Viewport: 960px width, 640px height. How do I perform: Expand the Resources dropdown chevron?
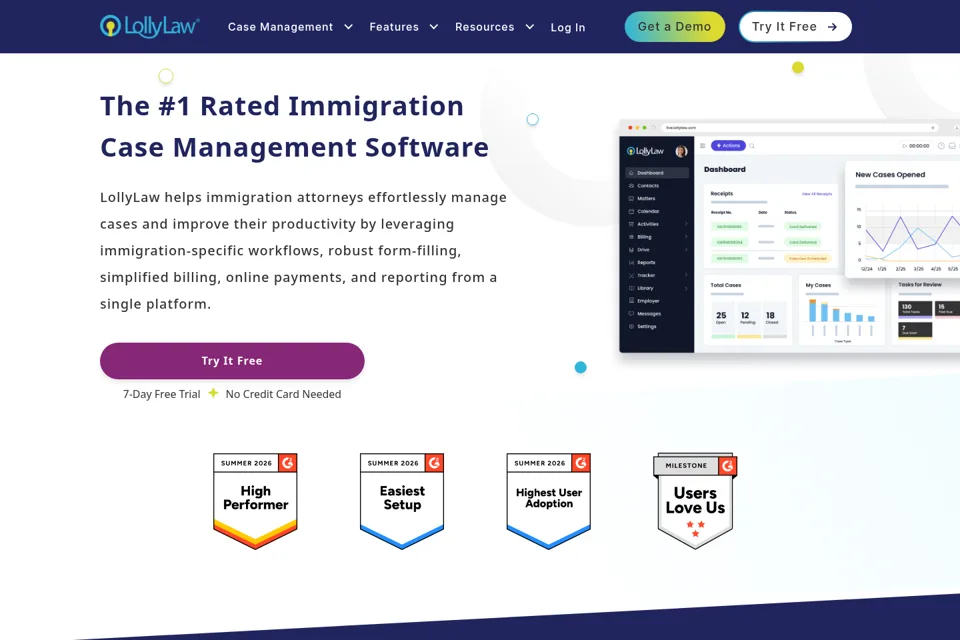[x=530, y=27]
